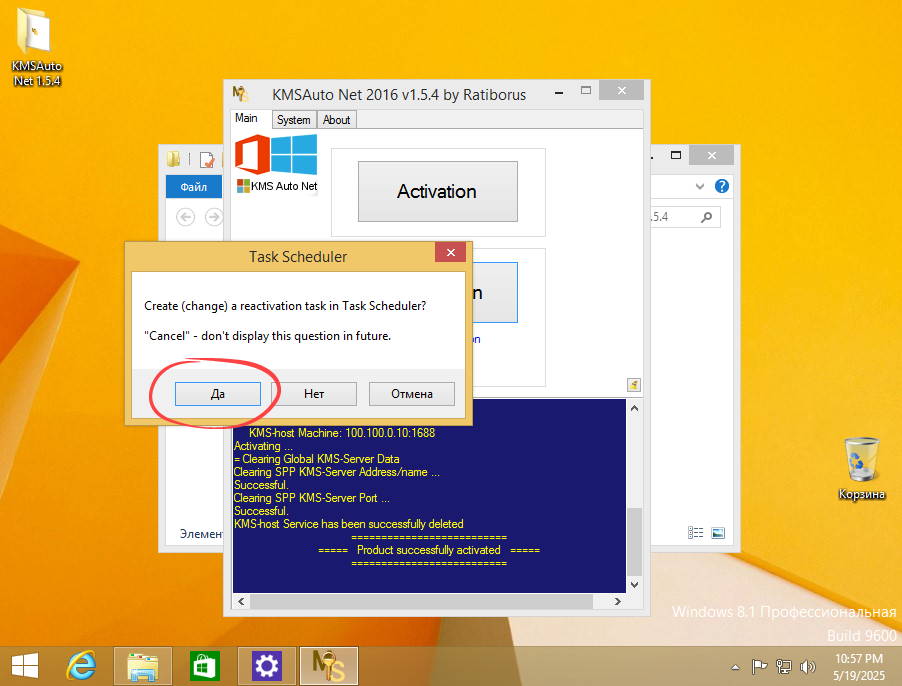Click the volume icon in the system tray
Screen dimensions: 902x686
(808, 667)
